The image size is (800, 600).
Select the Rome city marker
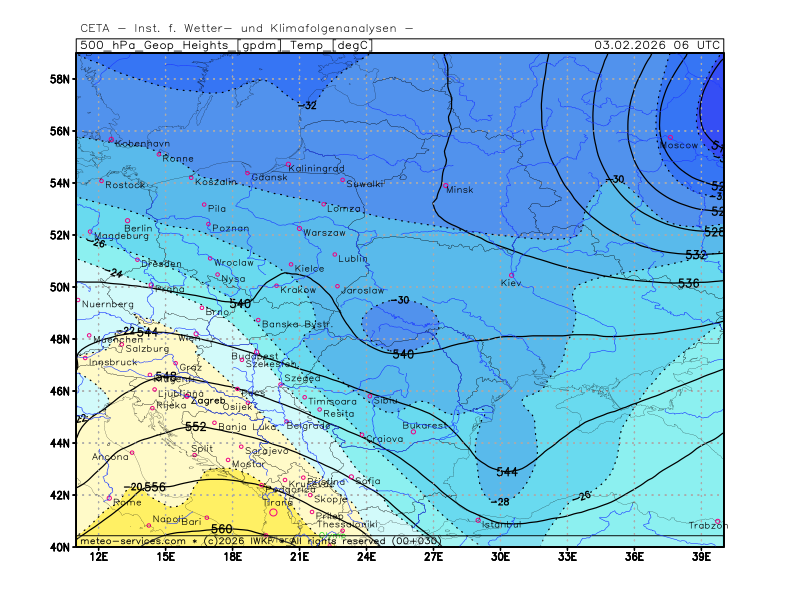point(110,497)
